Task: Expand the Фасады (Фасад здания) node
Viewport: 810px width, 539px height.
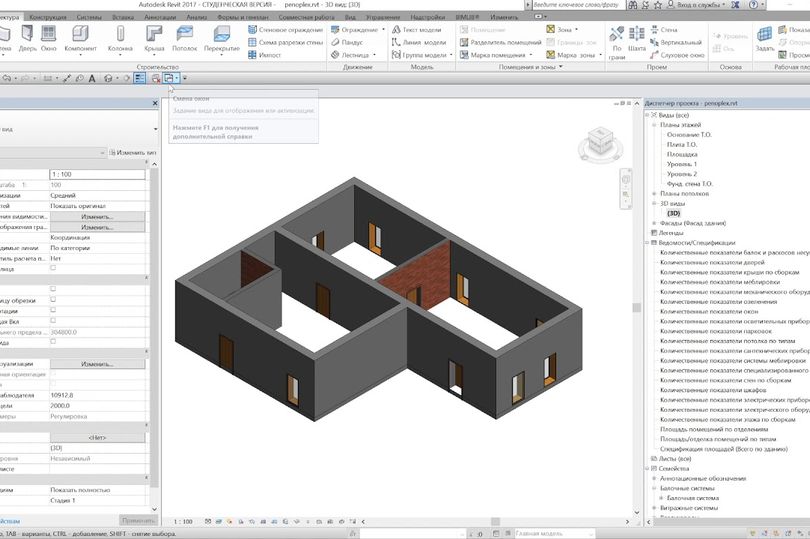Action: [655, 223]
